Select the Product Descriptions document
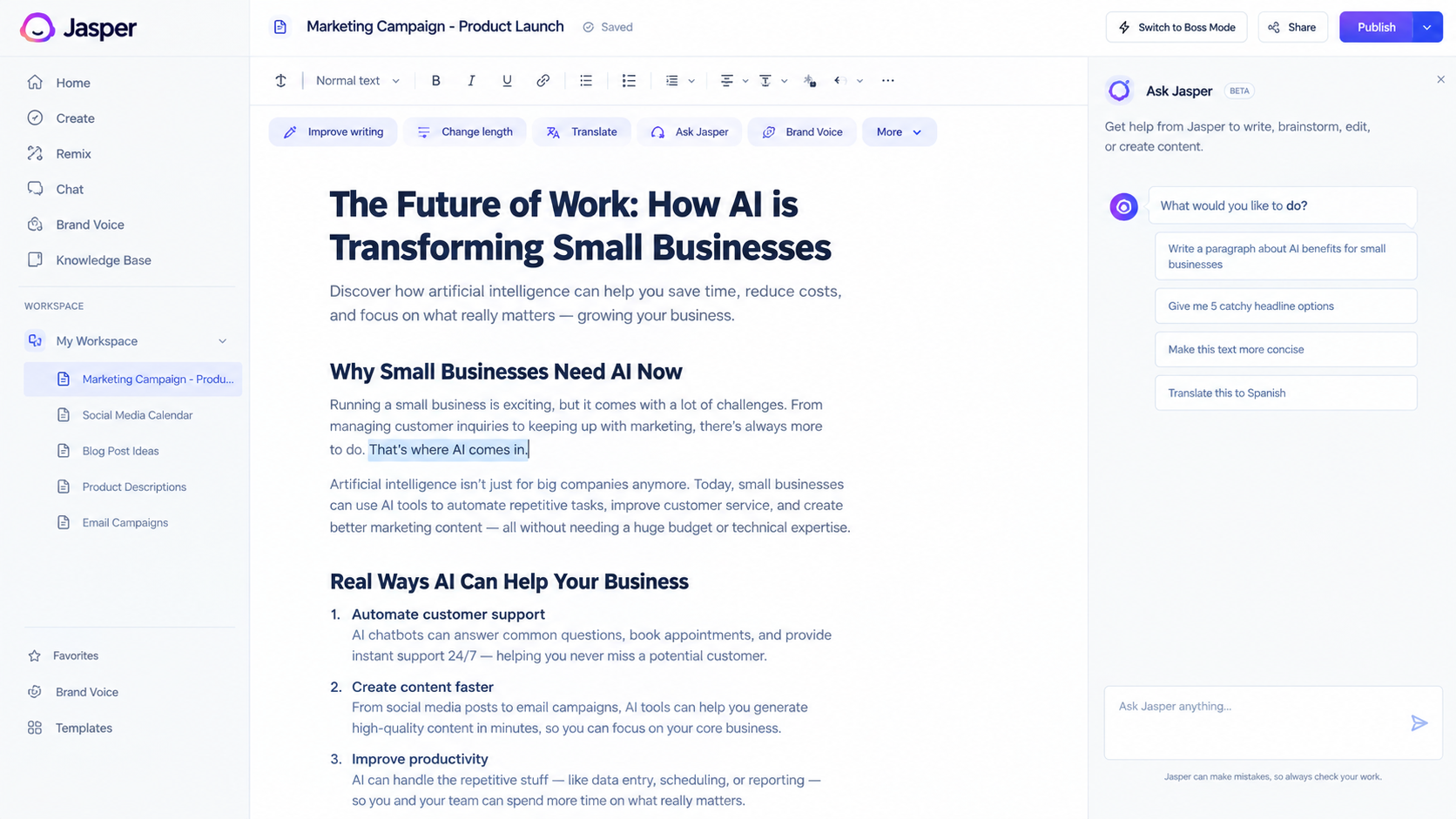 (133, 487)
